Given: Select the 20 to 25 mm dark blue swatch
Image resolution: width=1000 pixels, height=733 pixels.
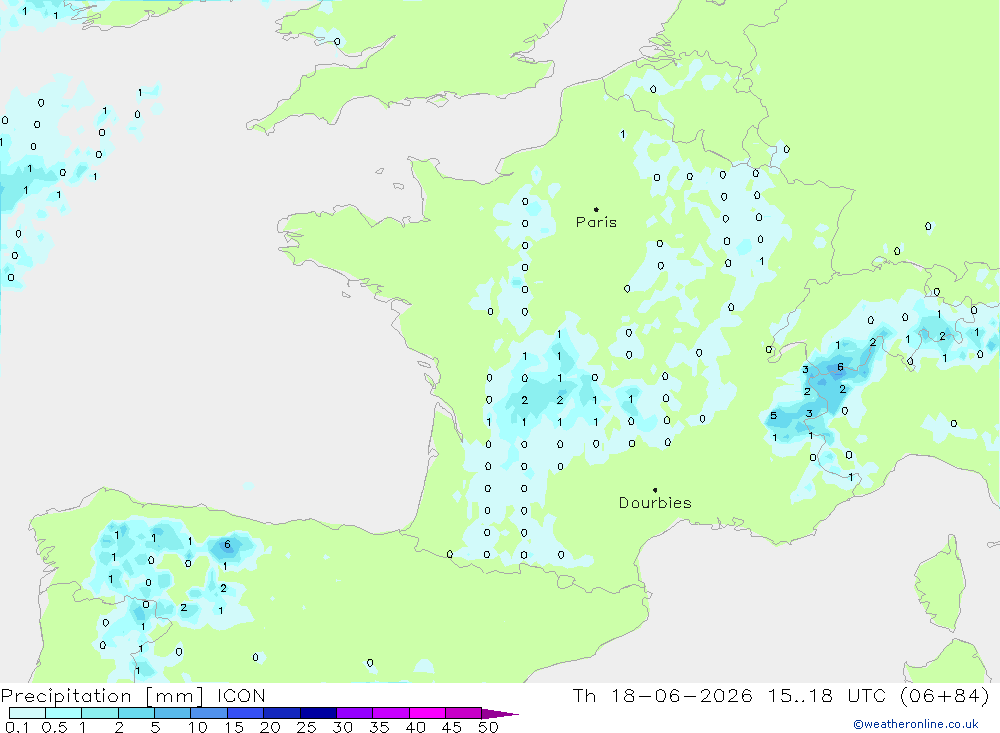Looking at the screenshot, I should click(282, 713).
